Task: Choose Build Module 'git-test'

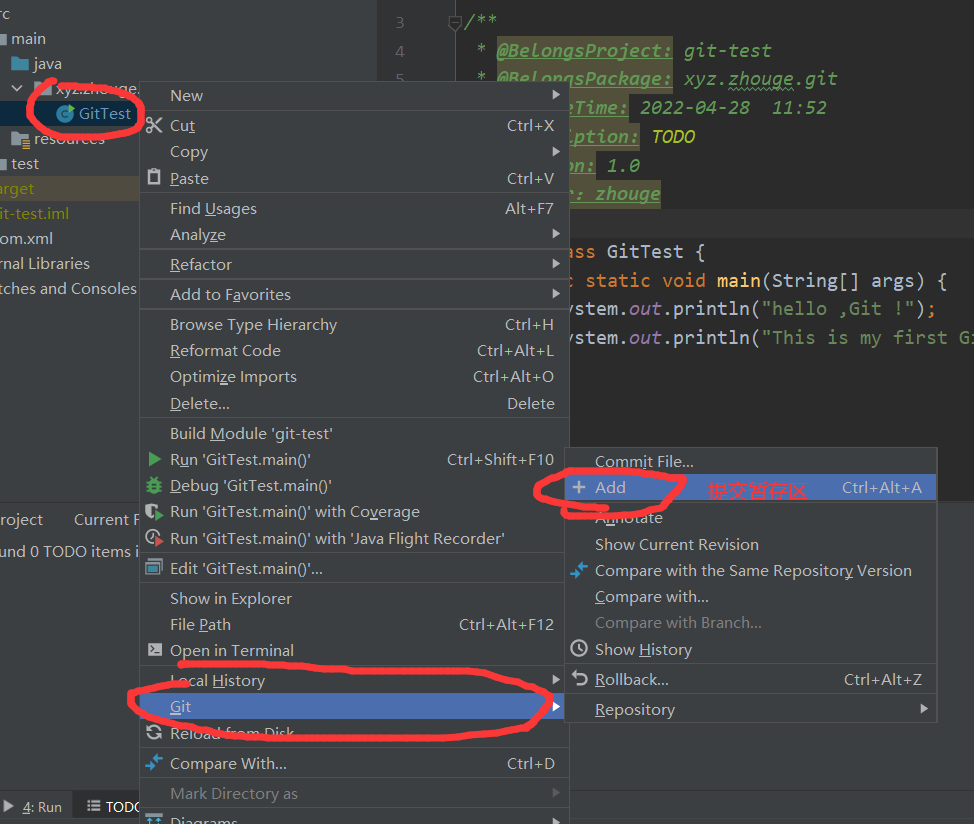Action: point(354,433)
